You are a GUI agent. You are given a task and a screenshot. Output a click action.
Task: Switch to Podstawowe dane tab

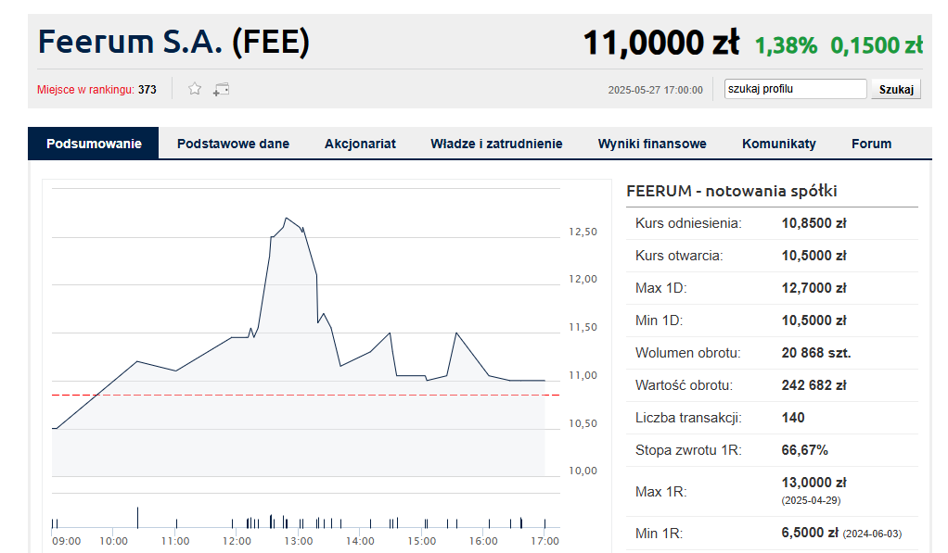(x=233, y=144)
